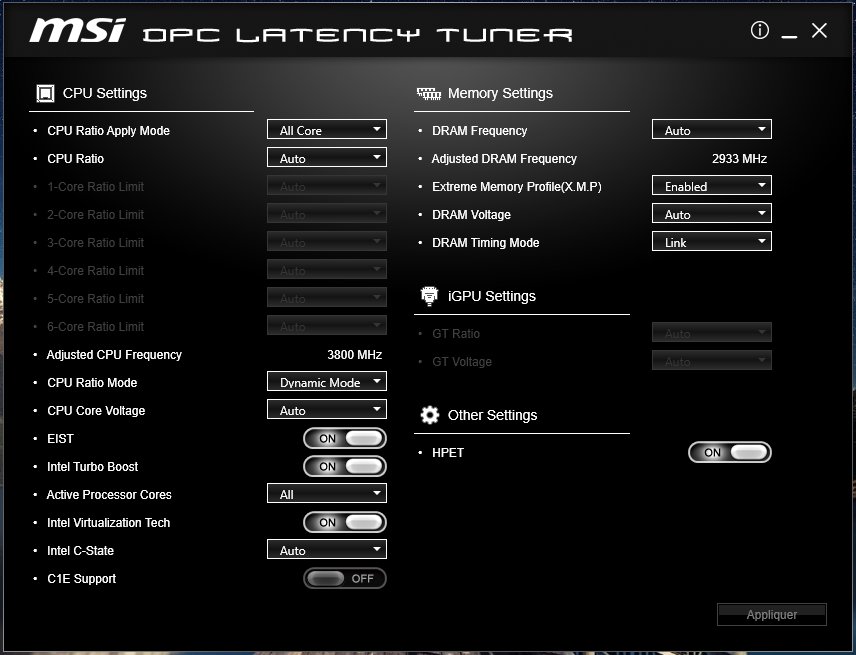This screenshot has width=856, height=655.
Task: Turn off the HPET toggle
Action: pos(730,453)
